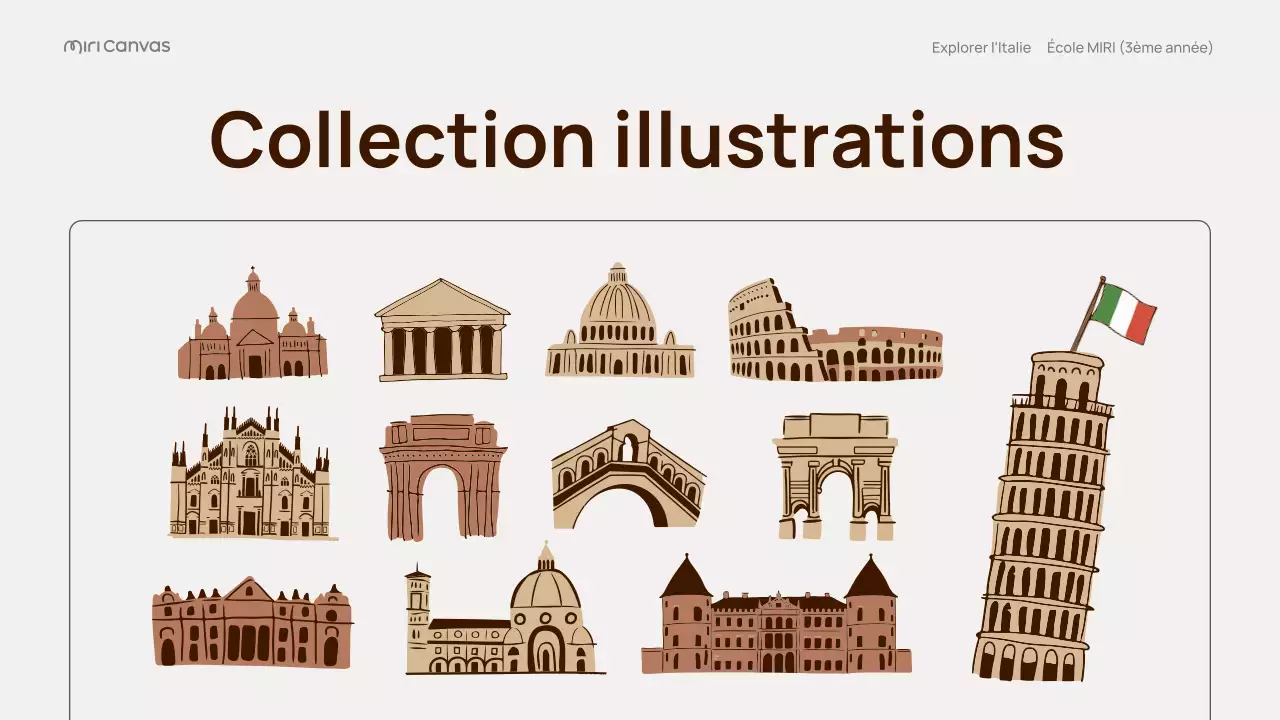Image resolution: width=1280 pixels, height=720 pixels.
Task: Open the Explorer l'Italie link
Action: coord(981,47)
